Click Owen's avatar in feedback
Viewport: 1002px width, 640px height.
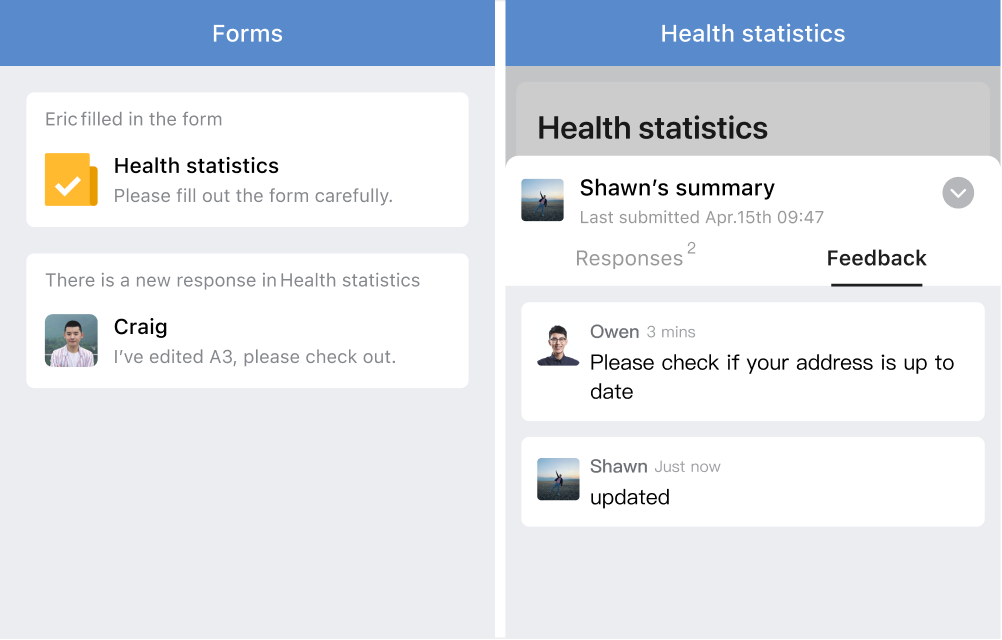click(x=558, y=345)
